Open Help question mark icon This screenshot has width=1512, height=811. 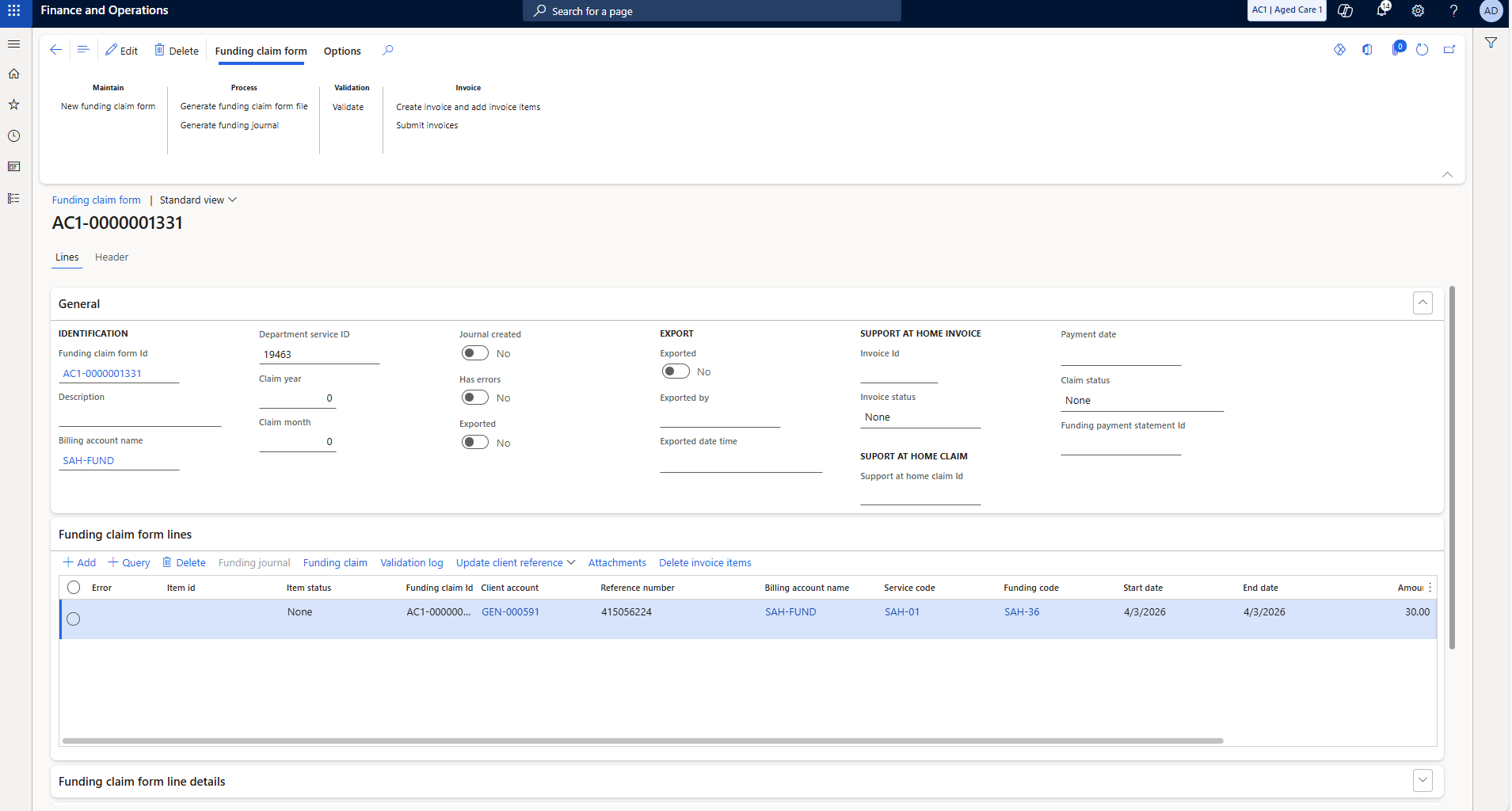1454,10
